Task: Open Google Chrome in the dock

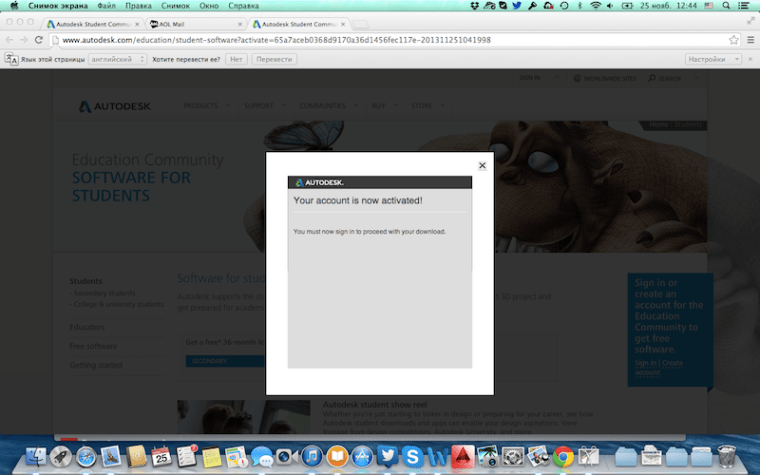Action: click(563, 456)
